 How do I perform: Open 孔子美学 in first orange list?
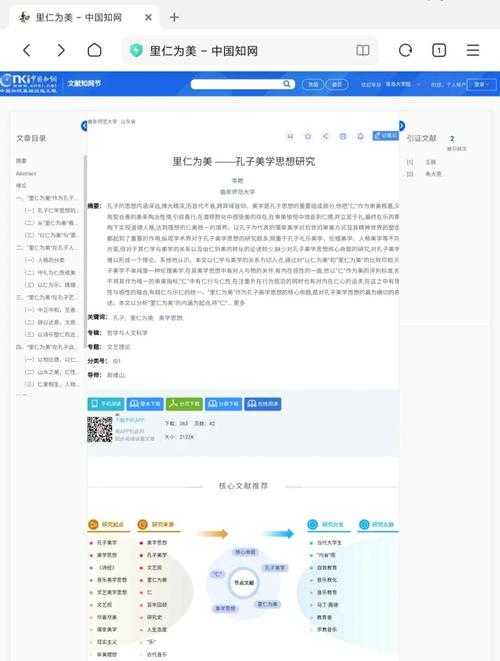click(x=107, y=543)
